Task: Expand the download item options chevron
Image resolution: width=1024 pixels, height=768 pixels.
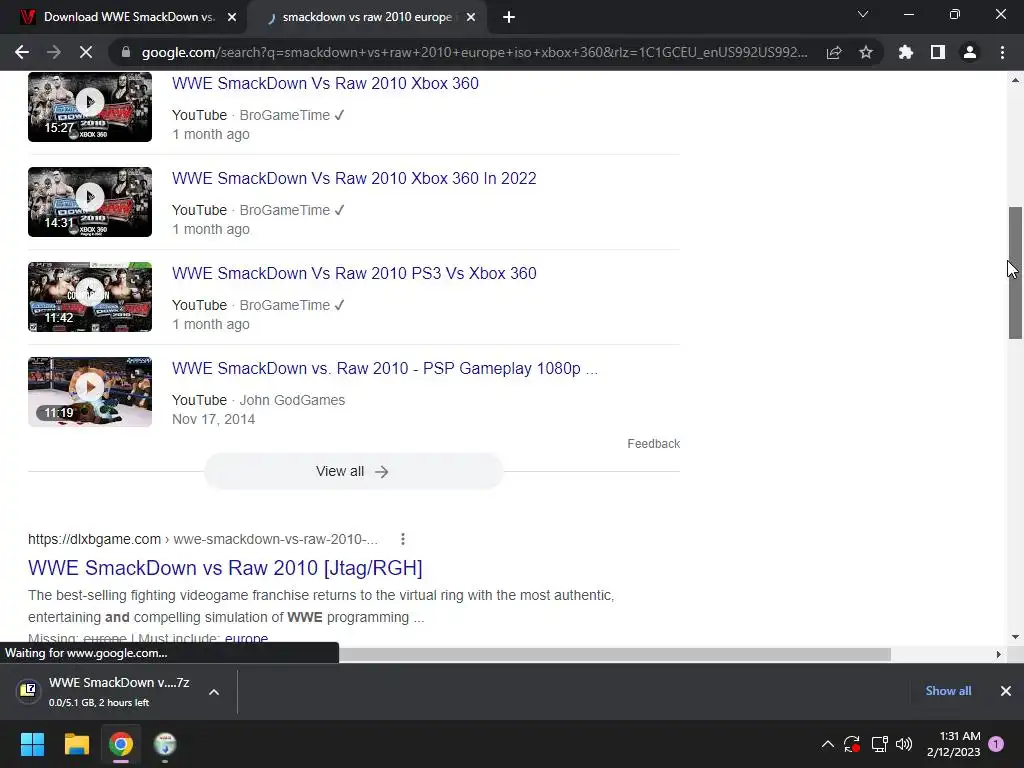Action: coord(214,692)
